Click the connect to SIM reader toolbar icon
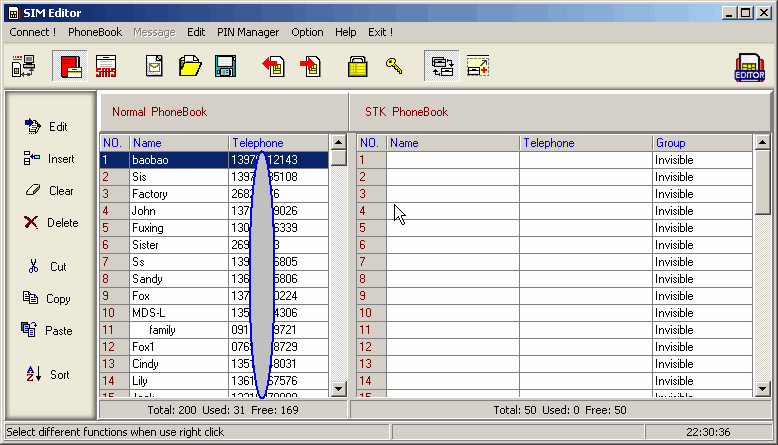Screen dimensions: 778x445 [x=23, y=66]
